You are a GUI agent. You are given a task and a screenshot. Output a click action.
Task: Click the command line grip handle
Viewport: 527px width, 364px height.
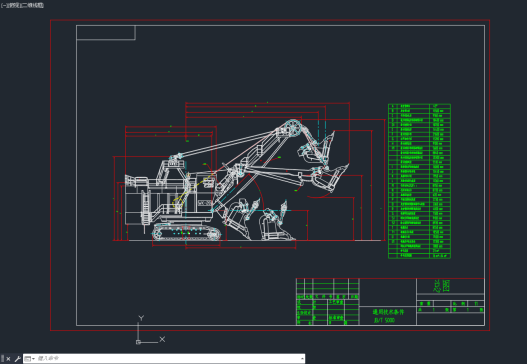click(3, 359)
